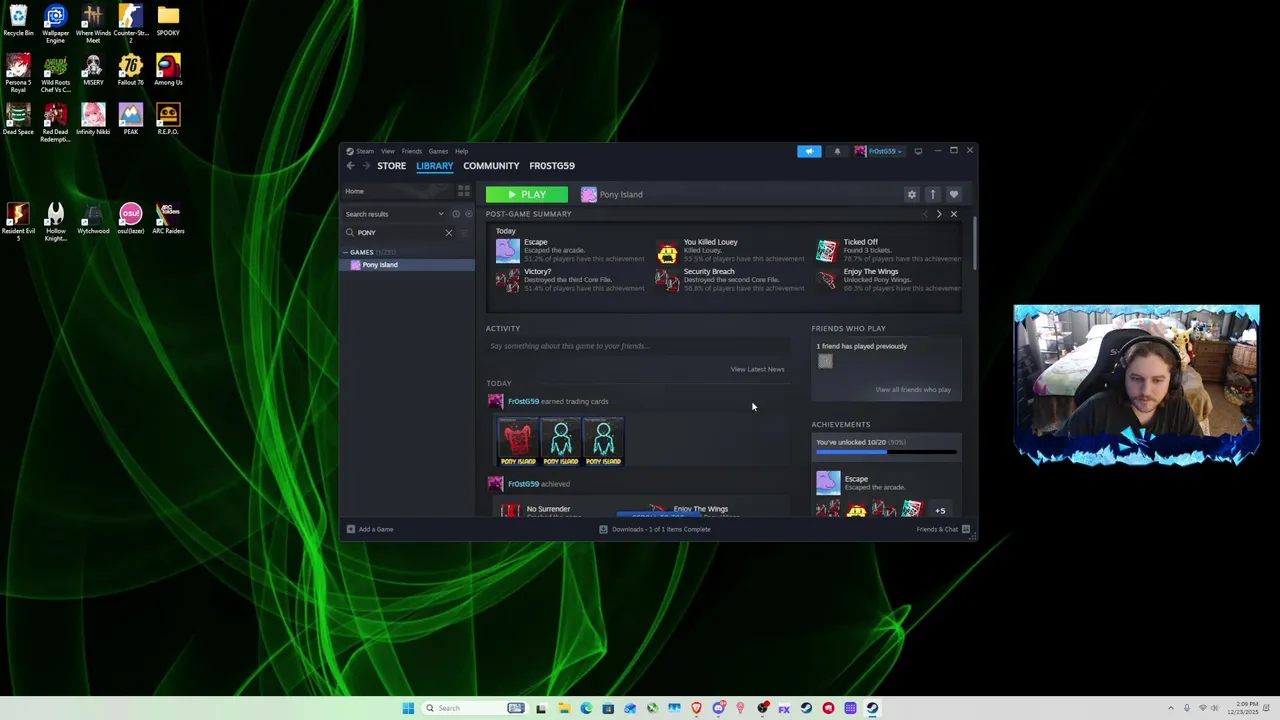Click the Ticked Off achievement icon
The height and width of the screenshot is (720, 1280).
(826, 251)
